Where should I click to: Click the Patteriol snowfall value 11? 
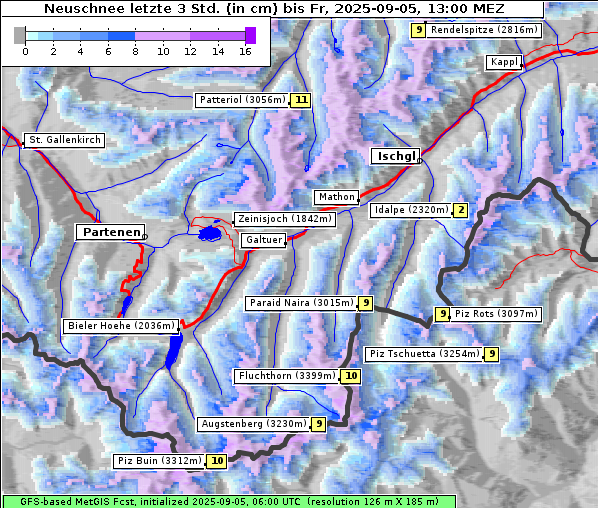pyautogui.click(x=301, y=100)
